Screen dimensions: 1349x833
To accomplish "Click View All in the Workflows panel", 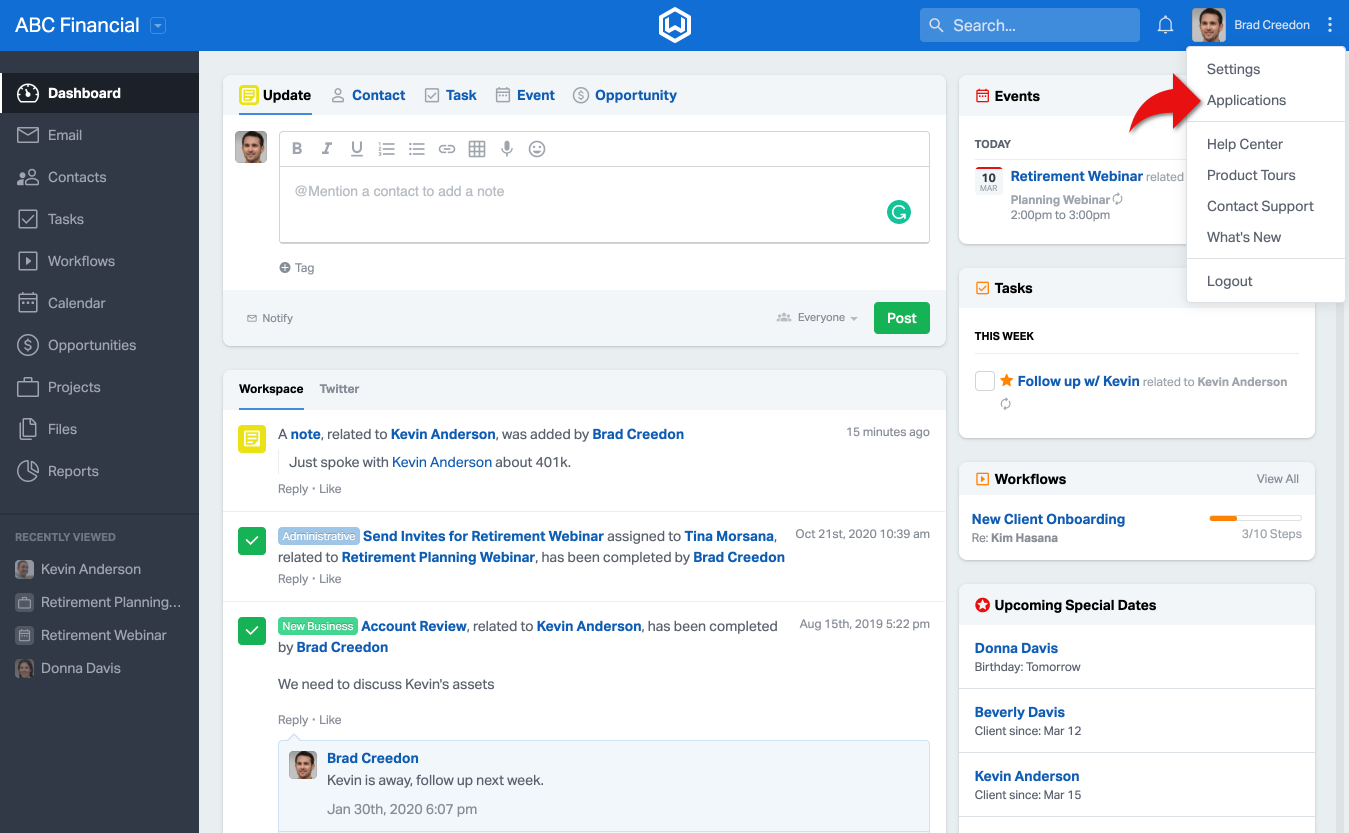I will 1277,478.
